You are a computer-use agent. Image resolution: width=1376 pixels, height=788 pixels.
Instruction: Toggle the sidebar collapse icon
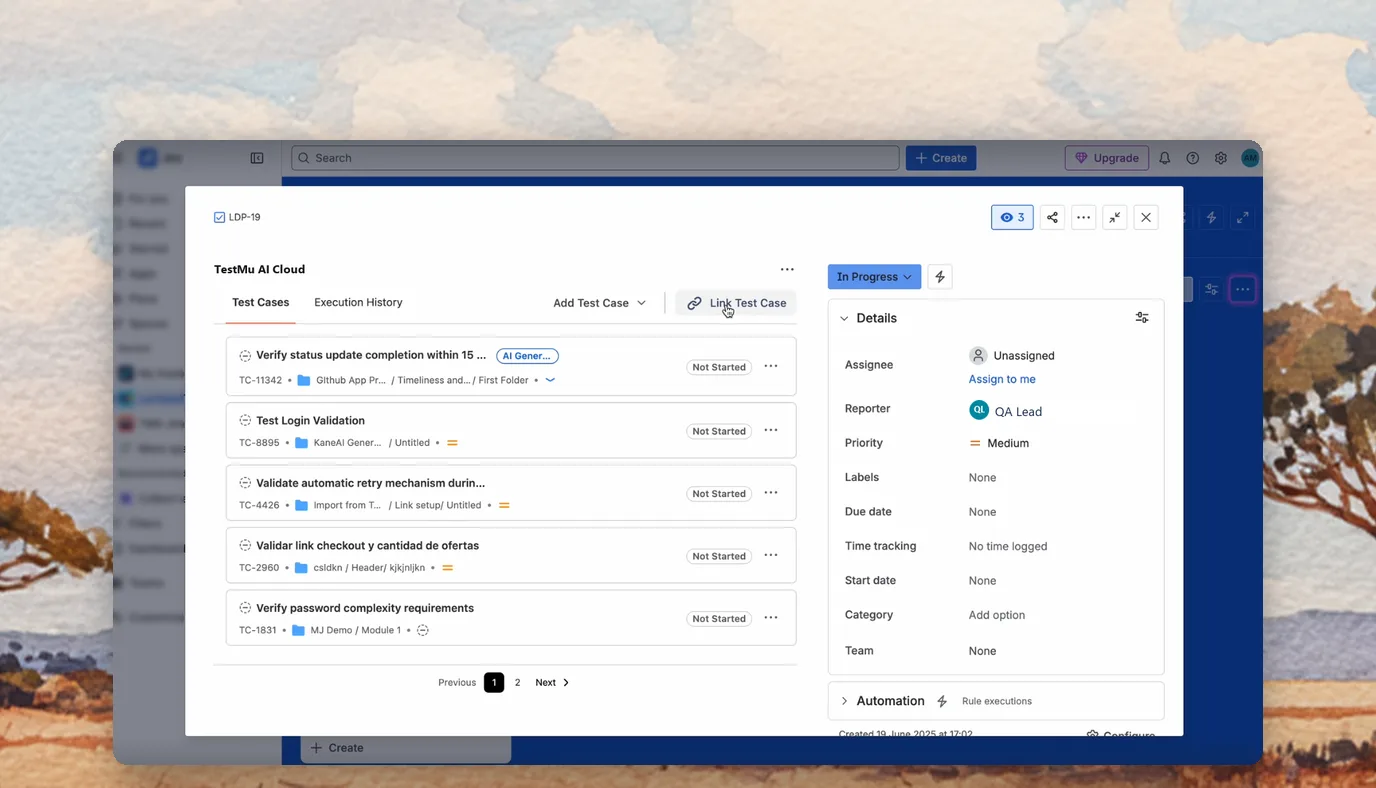click(x=257, y=158)
